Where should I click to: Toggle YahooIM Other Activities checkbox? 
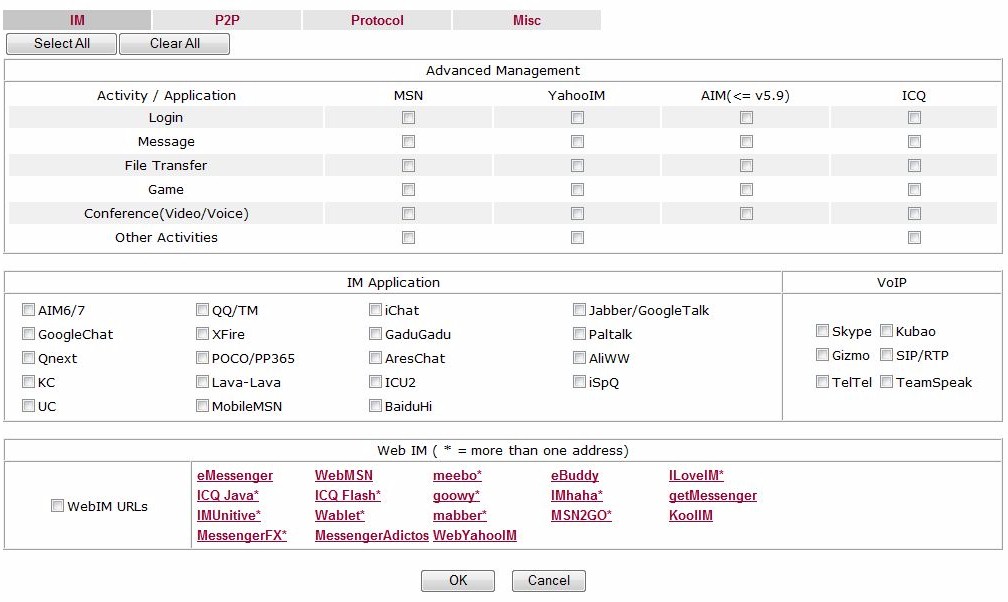tap(577, 237)
